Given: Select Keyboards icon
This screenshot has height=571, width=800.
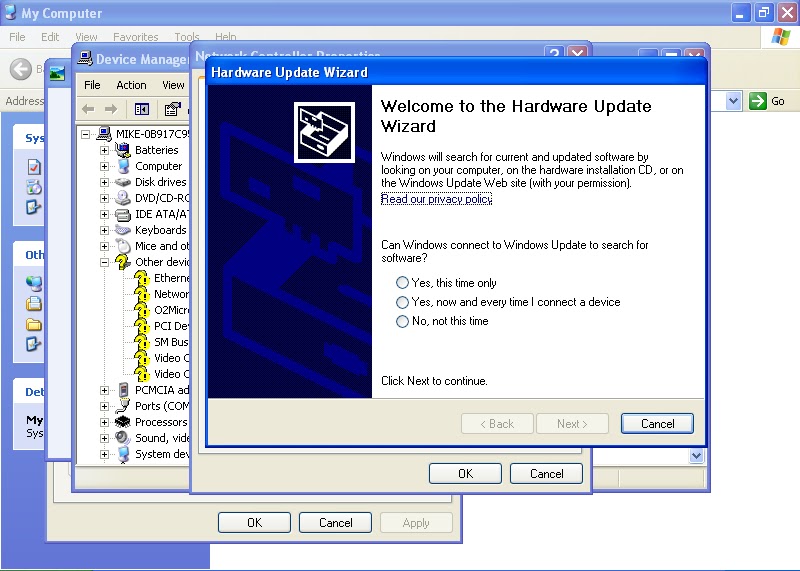Looking at the screenshot, I should (122, 230).
